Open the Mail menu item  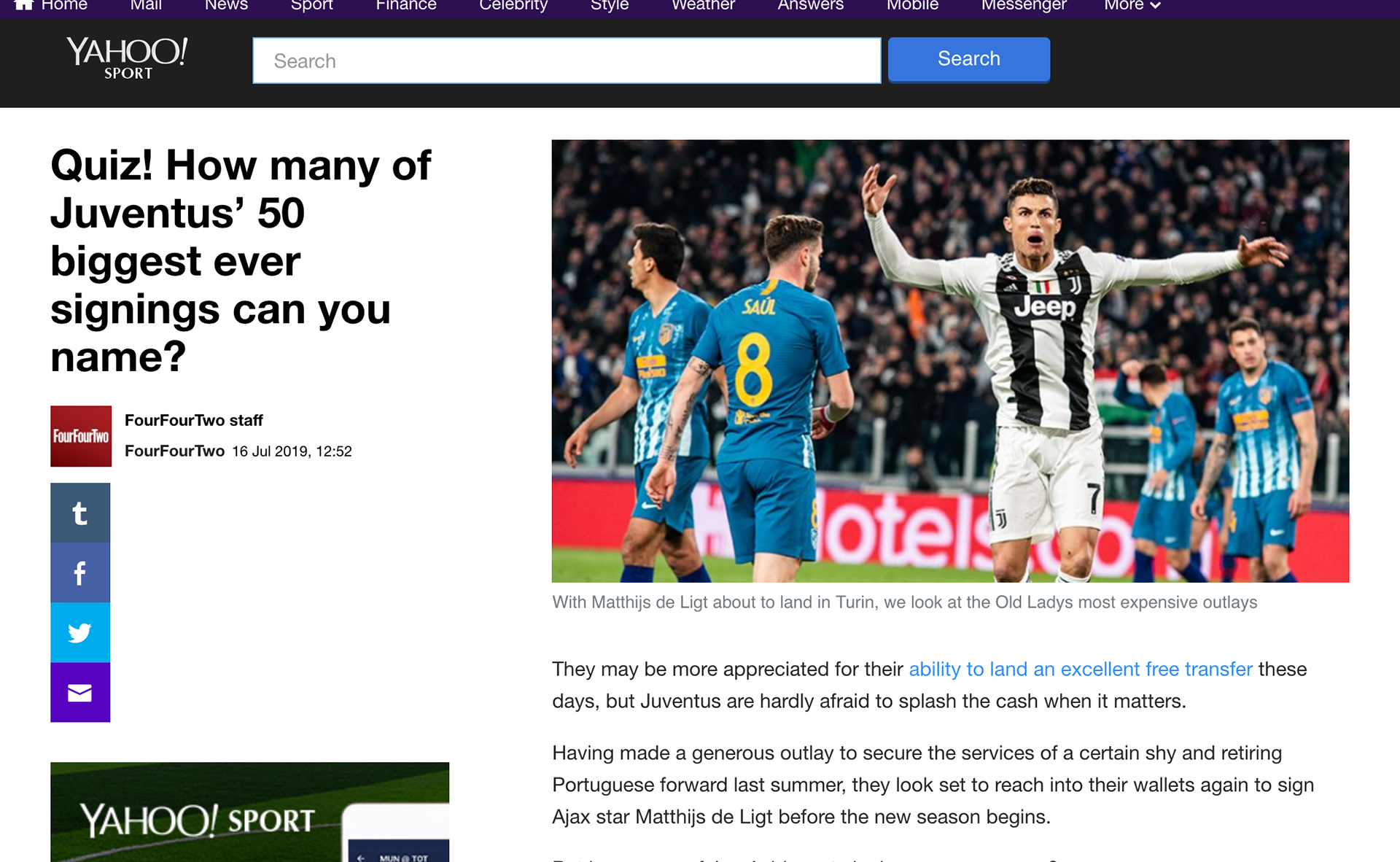[x=146, y=5]
